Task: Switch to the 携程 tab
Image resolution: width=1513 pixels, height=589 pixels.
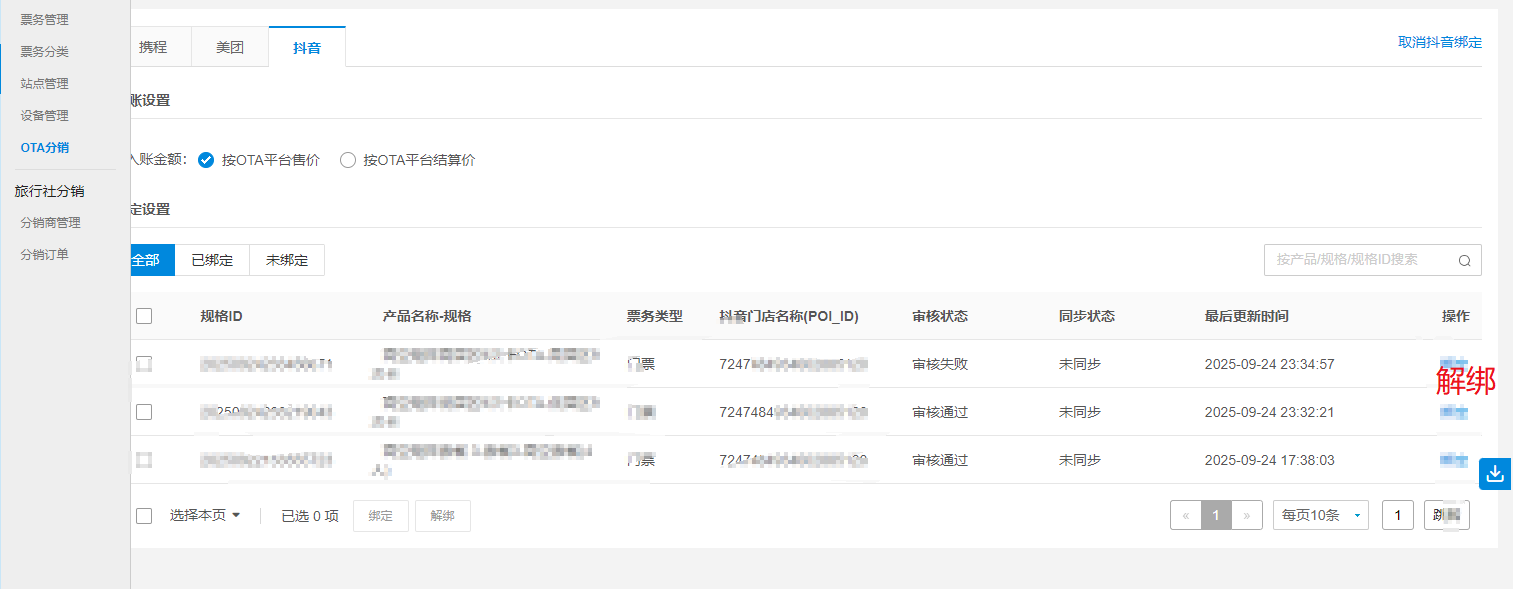Action: 153,47
